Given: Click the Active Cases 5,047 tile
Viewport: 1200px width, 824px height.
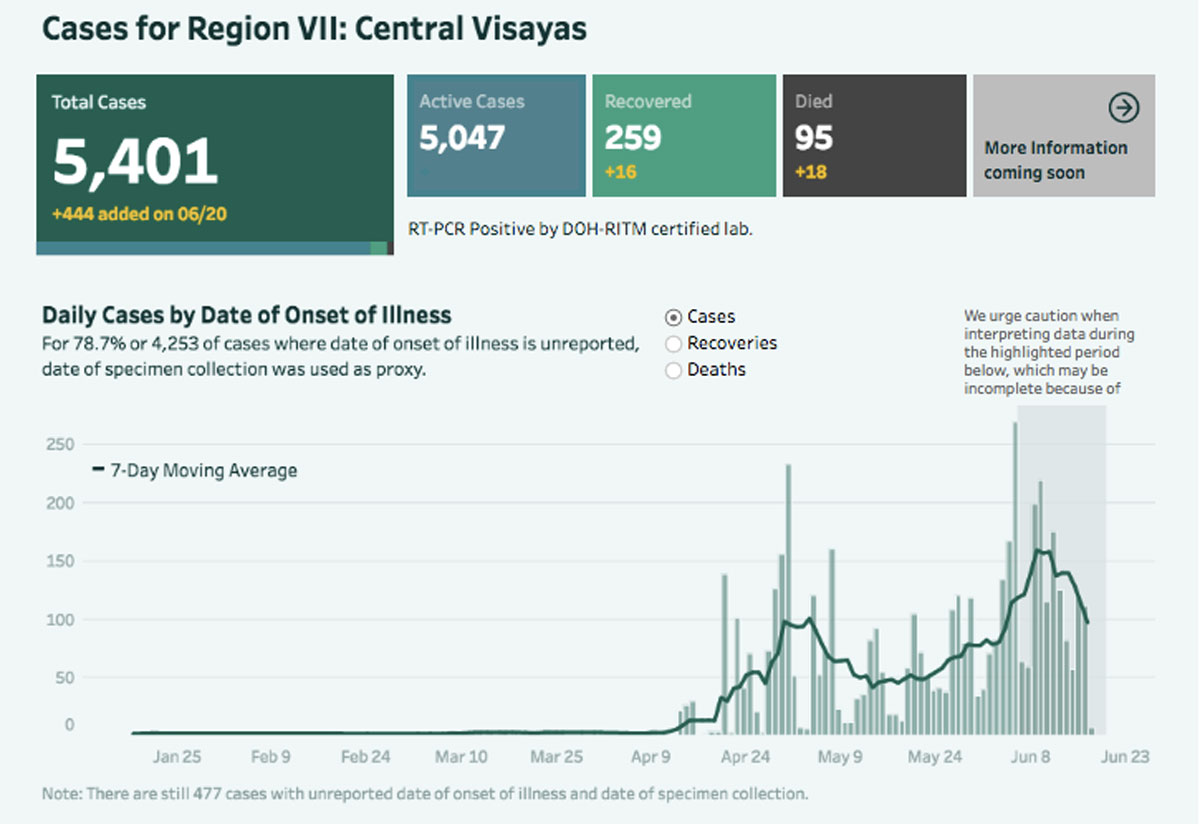Looking at the screenshot, I should (496, 135).
